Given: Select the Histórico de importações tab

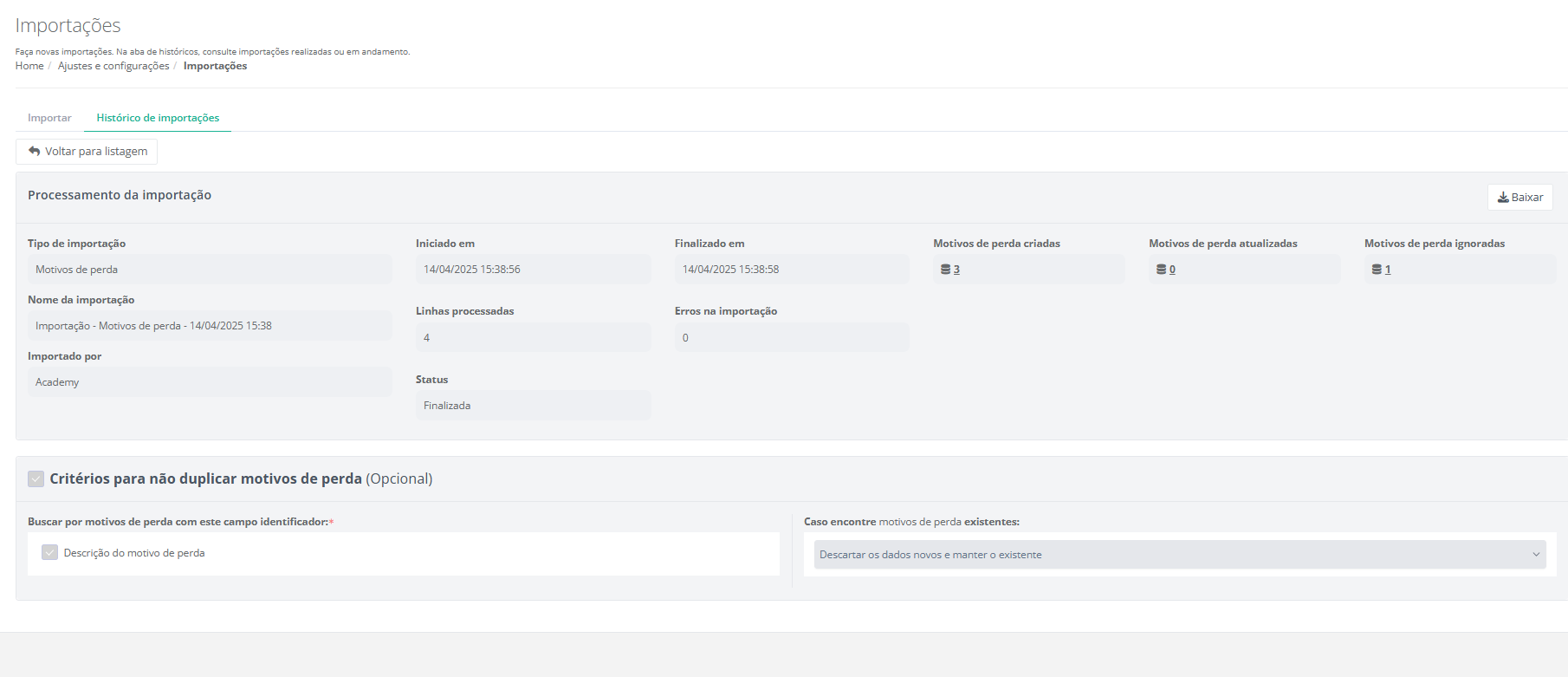Looking at the screenshot, I should pyautogui.click(x=158, y=118).
